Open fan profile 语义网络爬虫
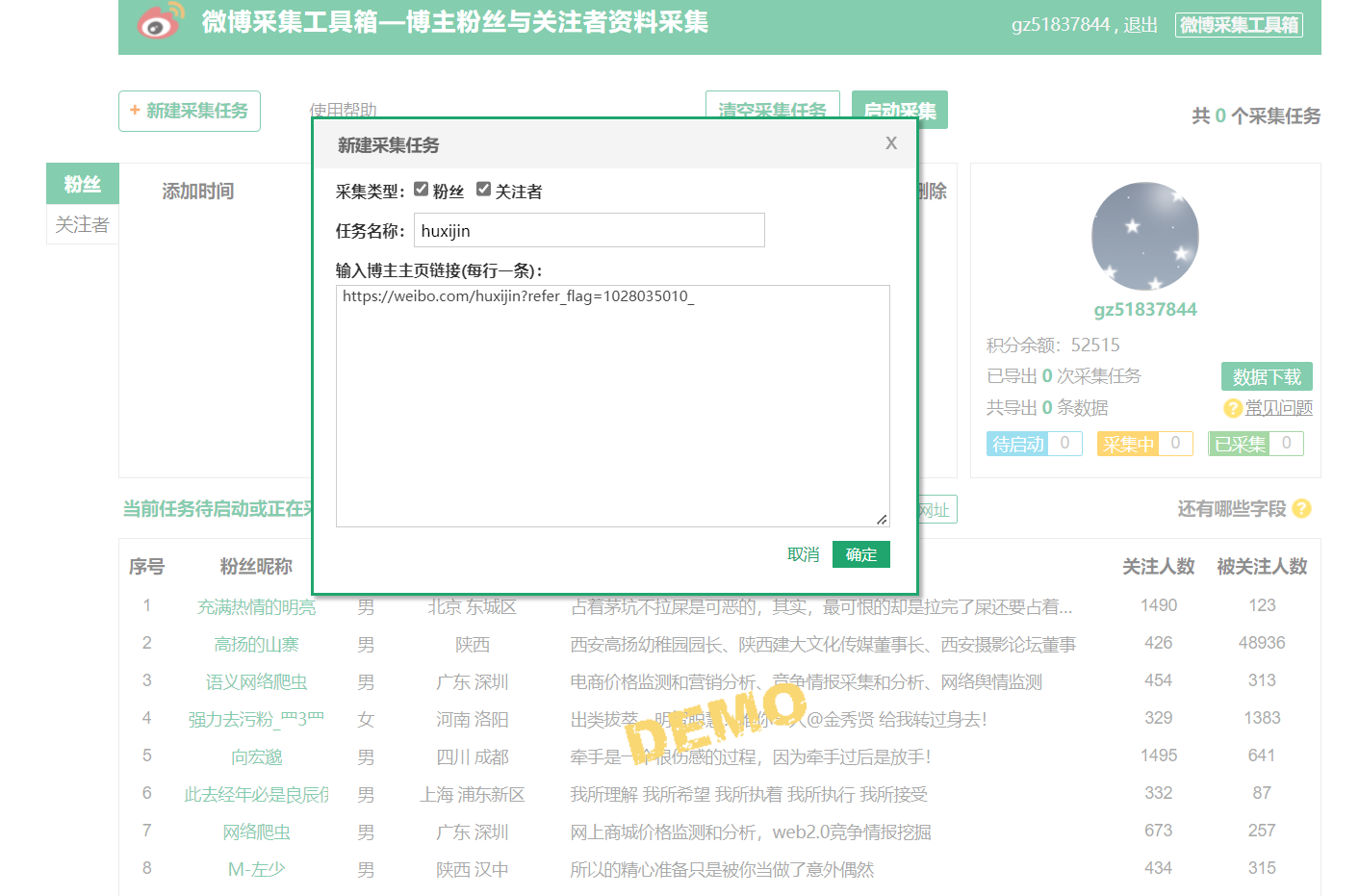The image size is (1359, 896). (x=256, y=681)
